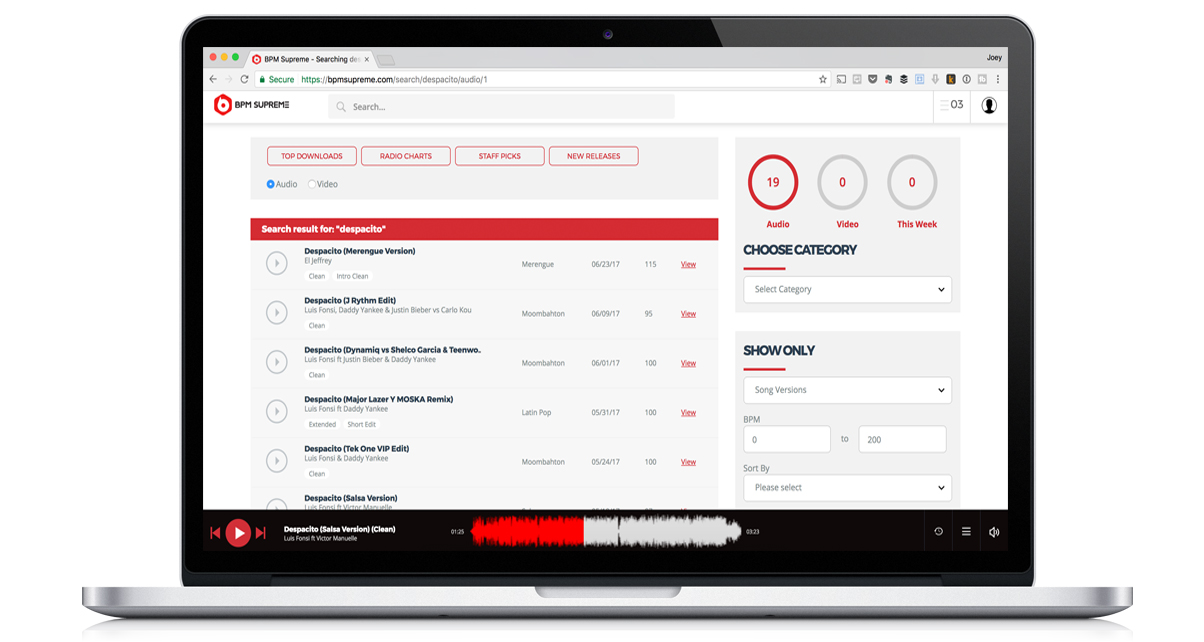Seek within the player waveform
This screenshot has width=1204, height=642.
click(x=606, y=531)
